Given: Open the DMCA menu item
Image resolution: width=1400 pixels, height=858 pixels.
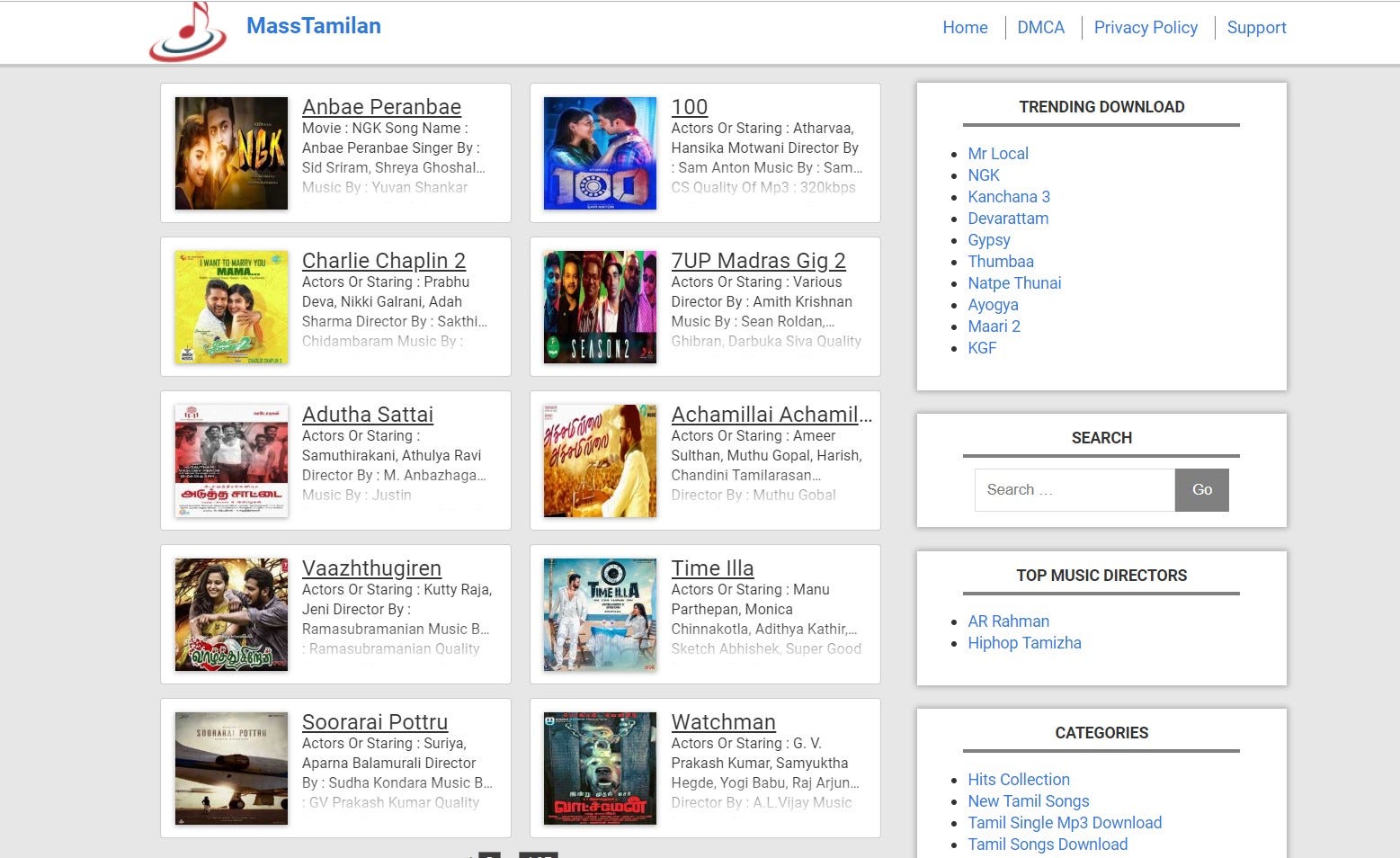Looking at the screenshot, I should 1040,28.
